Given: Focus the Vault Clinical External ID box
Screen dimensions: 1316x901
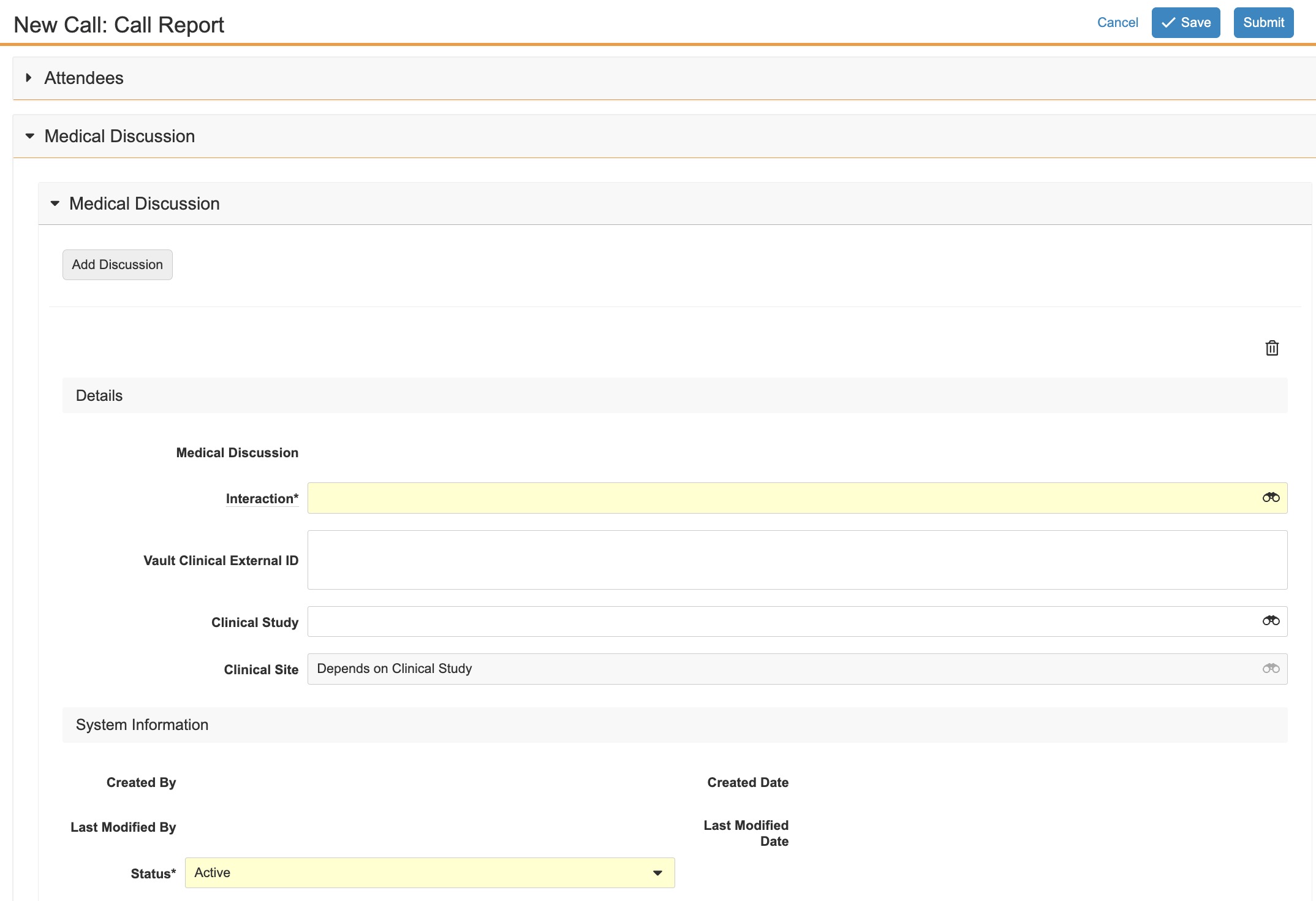Looking at the screenshot, I should (796, 560).
